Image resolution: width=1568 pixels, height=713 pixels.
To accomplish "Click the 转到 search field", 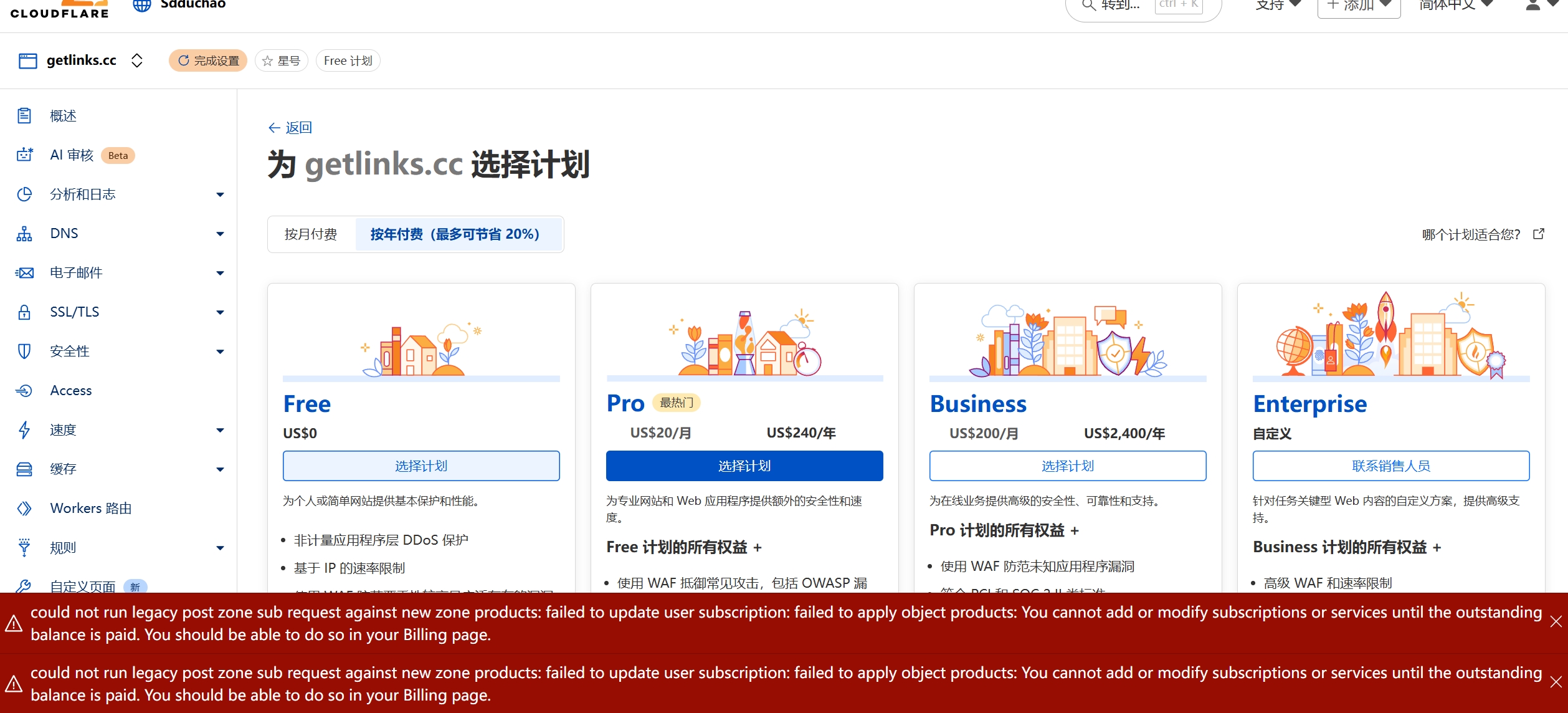I will (x=1121, y=6).
